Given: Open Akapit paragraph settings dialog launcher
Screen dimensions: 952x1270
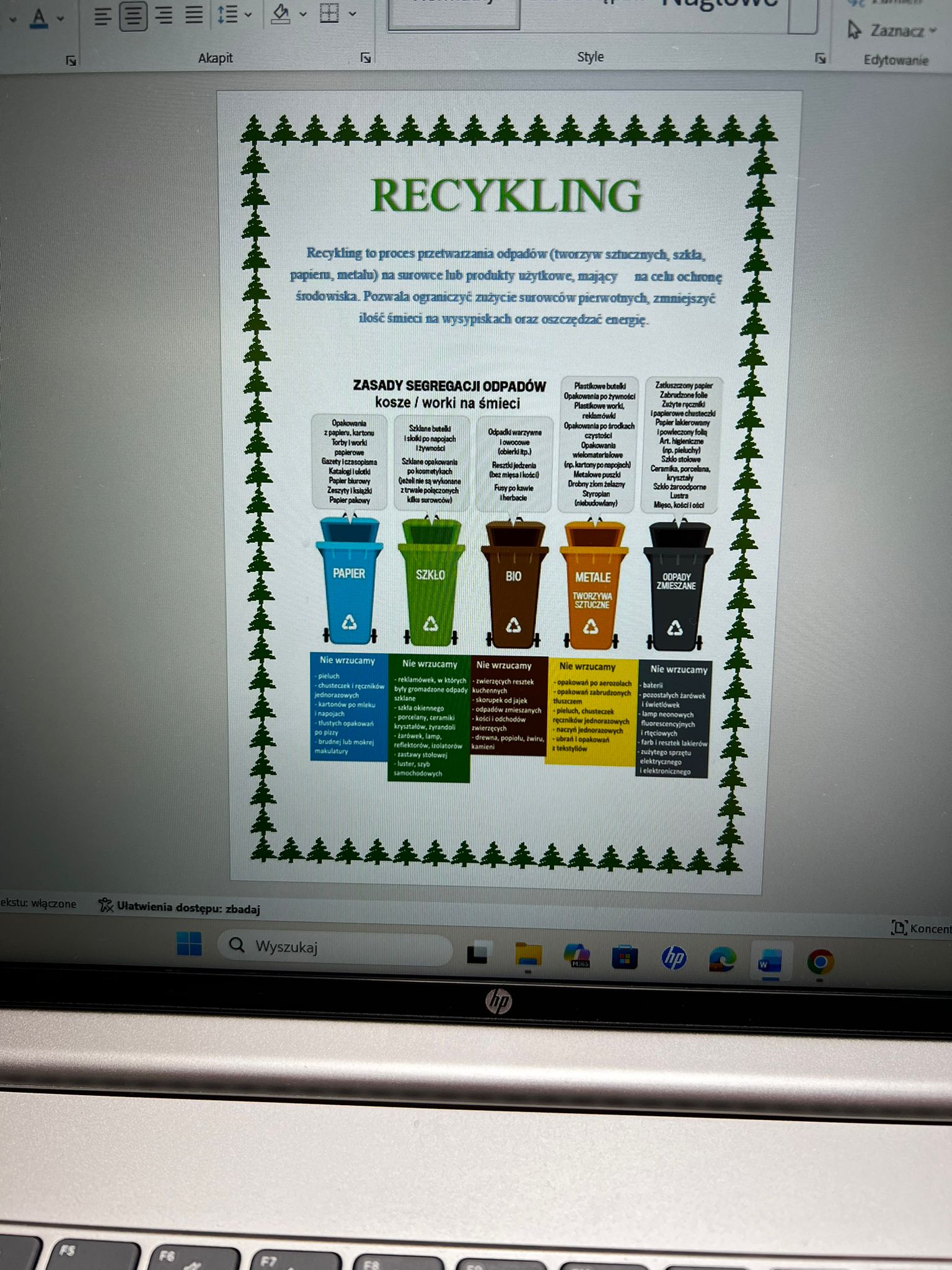Looking at the screenshot, I should point(366,58).
